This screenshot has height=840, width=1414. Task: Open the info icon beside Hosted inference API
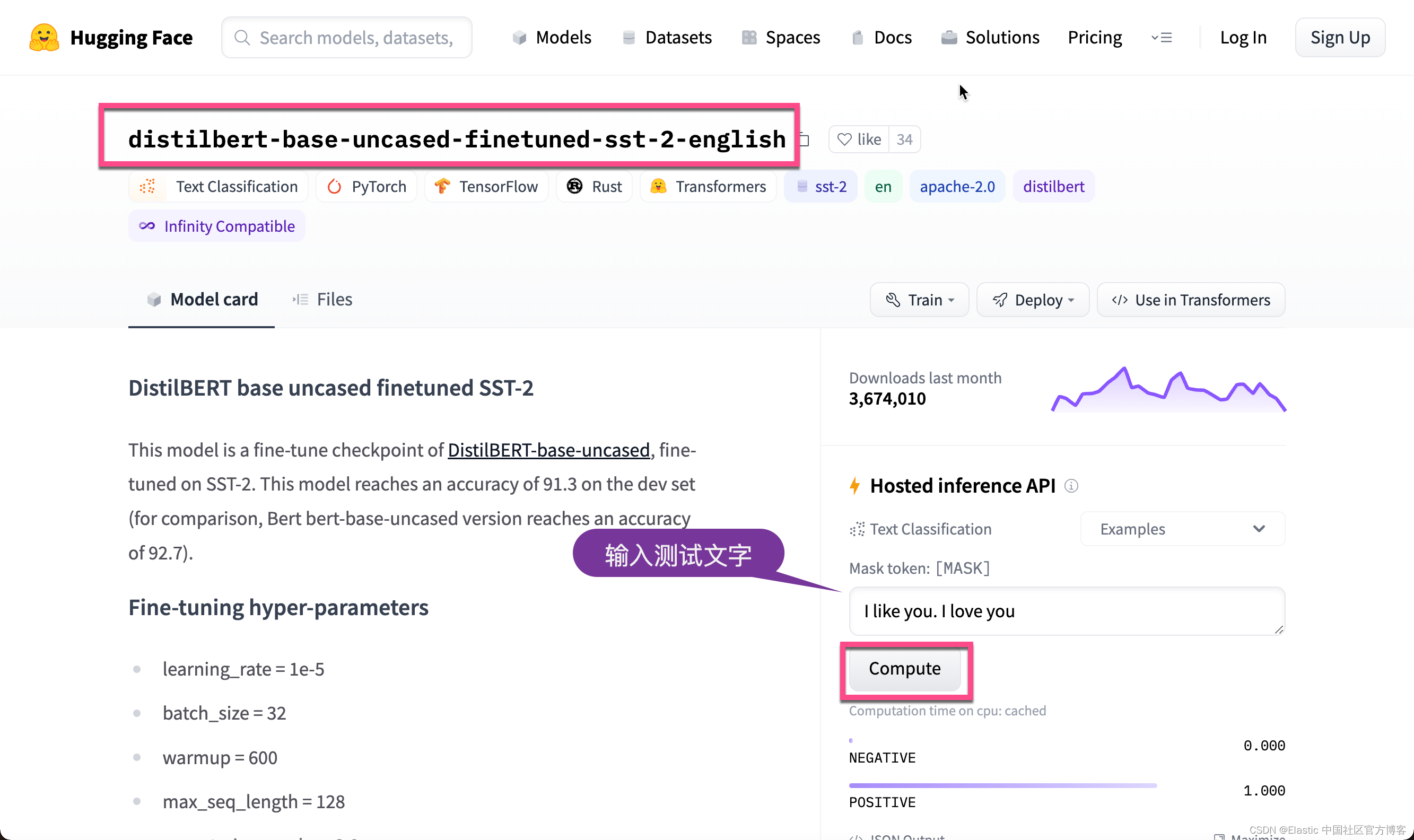(x=1071, y=486)
